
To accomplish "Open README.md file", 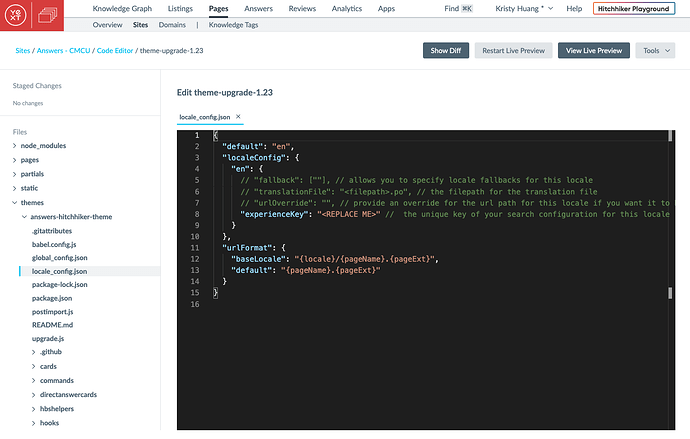I will (52, 325).
